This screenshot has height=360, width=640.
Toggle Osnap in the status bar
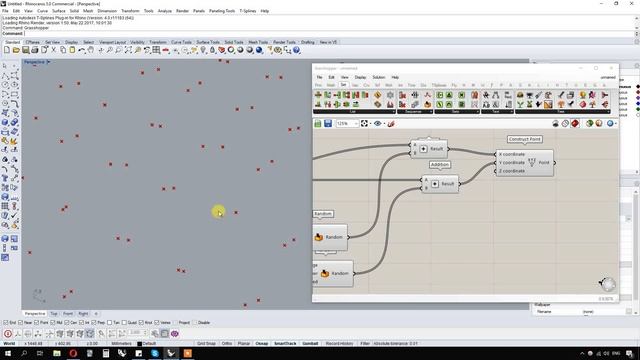262,344
